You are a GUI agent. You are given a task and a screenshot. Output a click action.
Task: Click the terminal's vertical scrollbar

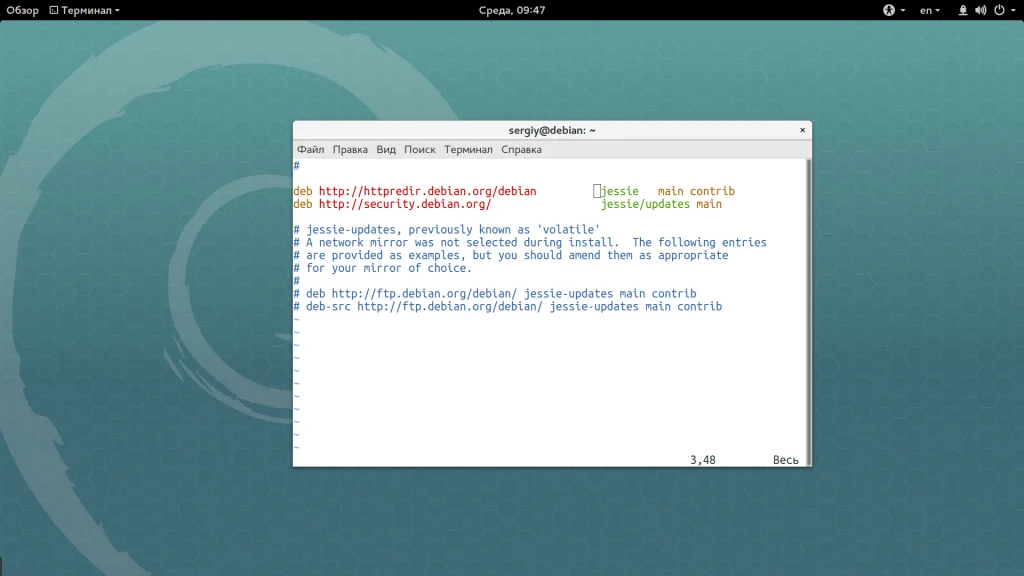[808, 310]
